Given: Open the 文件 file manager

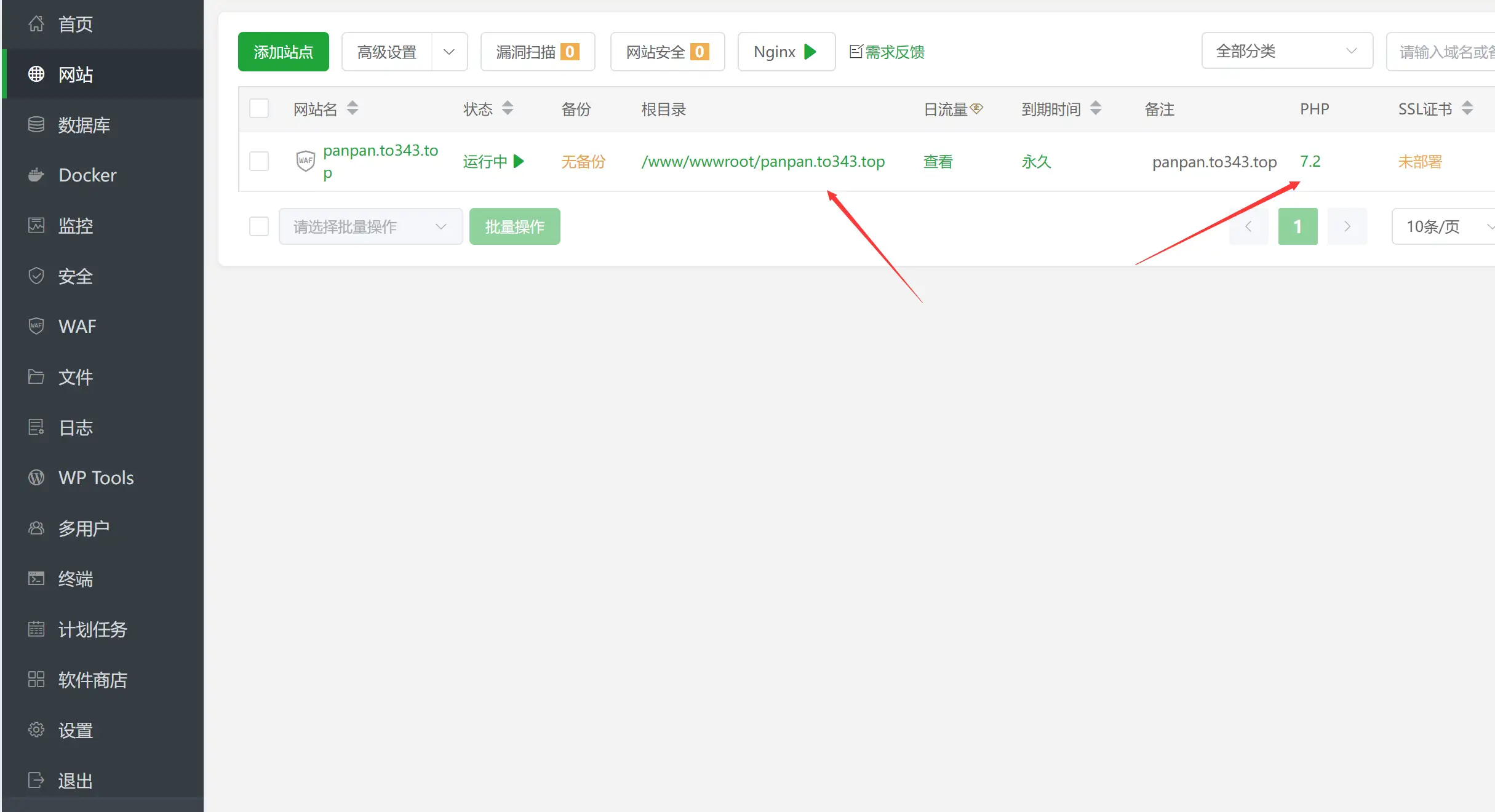Looking at the screenshot, I should pyautogui.click(x=74, y=377).
